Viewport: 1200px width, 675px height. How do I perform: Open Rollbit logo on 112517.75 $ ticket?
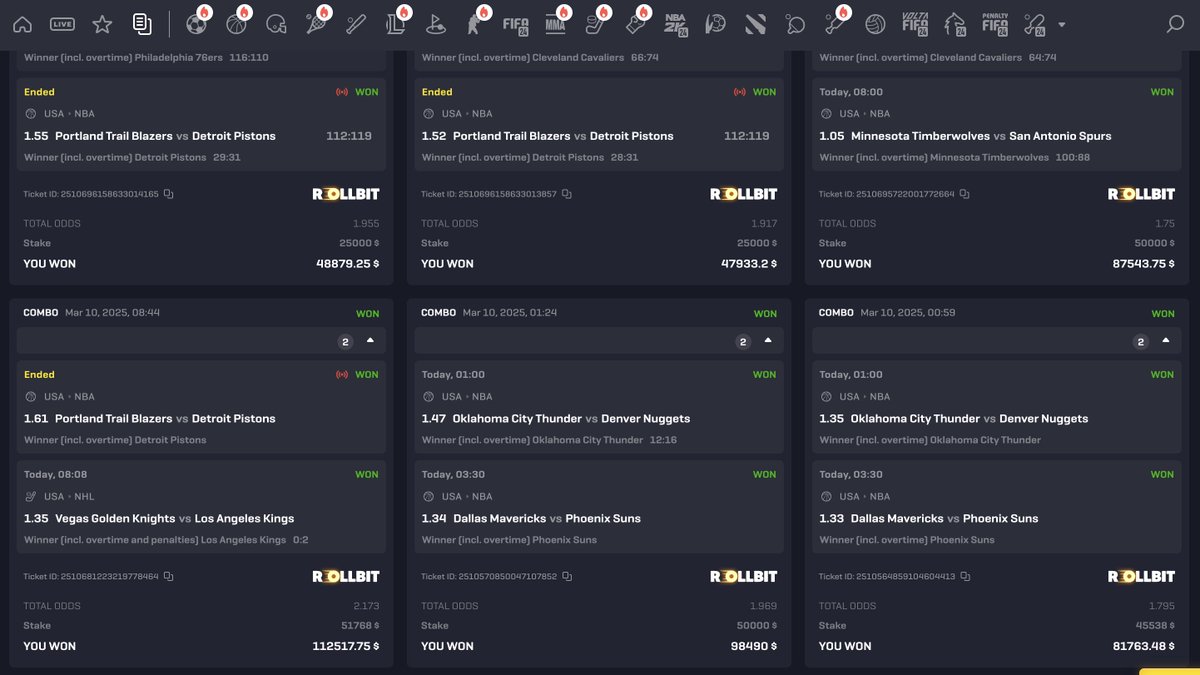pos(346,577)
